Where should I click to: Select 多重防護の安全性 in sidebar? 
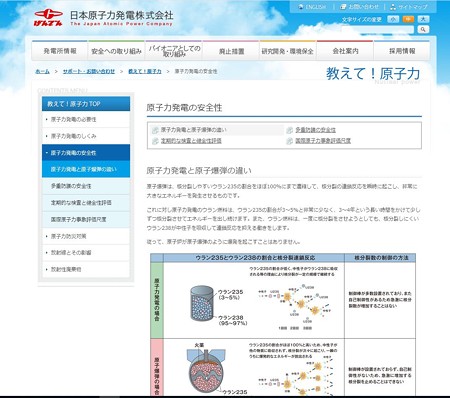(86, 186)
